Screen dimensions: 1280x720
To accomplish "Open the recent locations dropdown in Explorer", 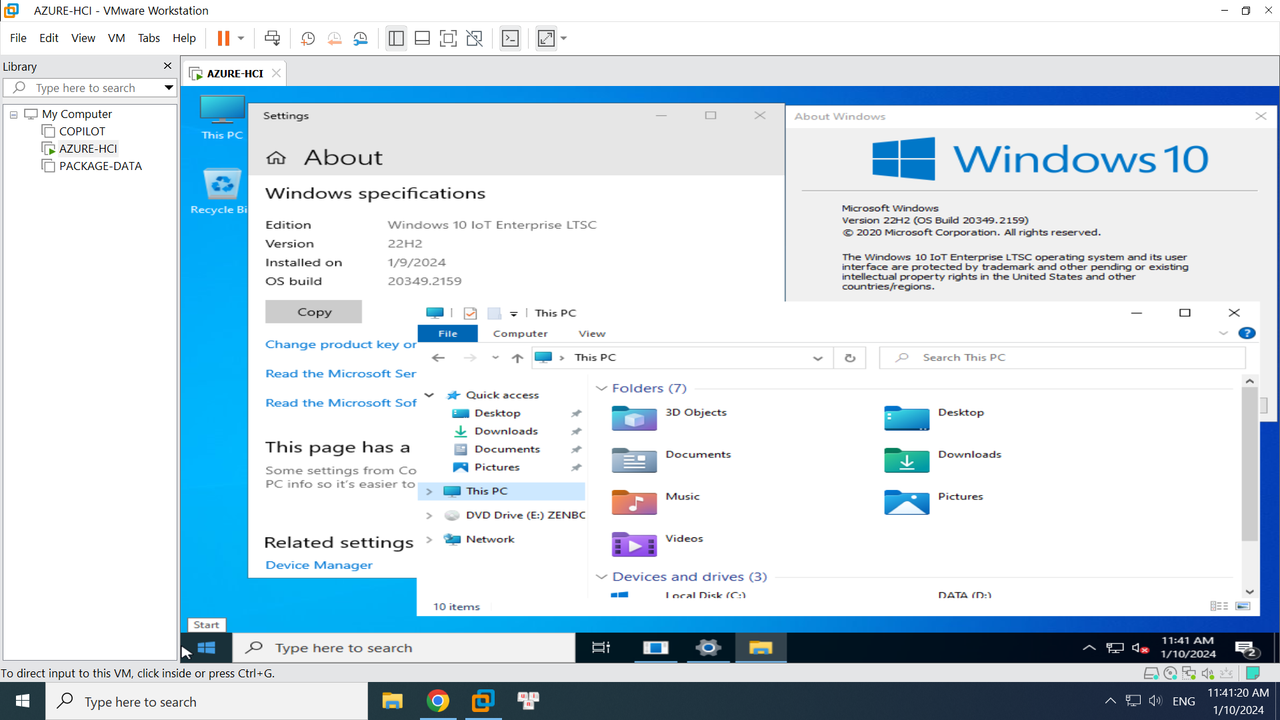I will click(x=495, y=358).
